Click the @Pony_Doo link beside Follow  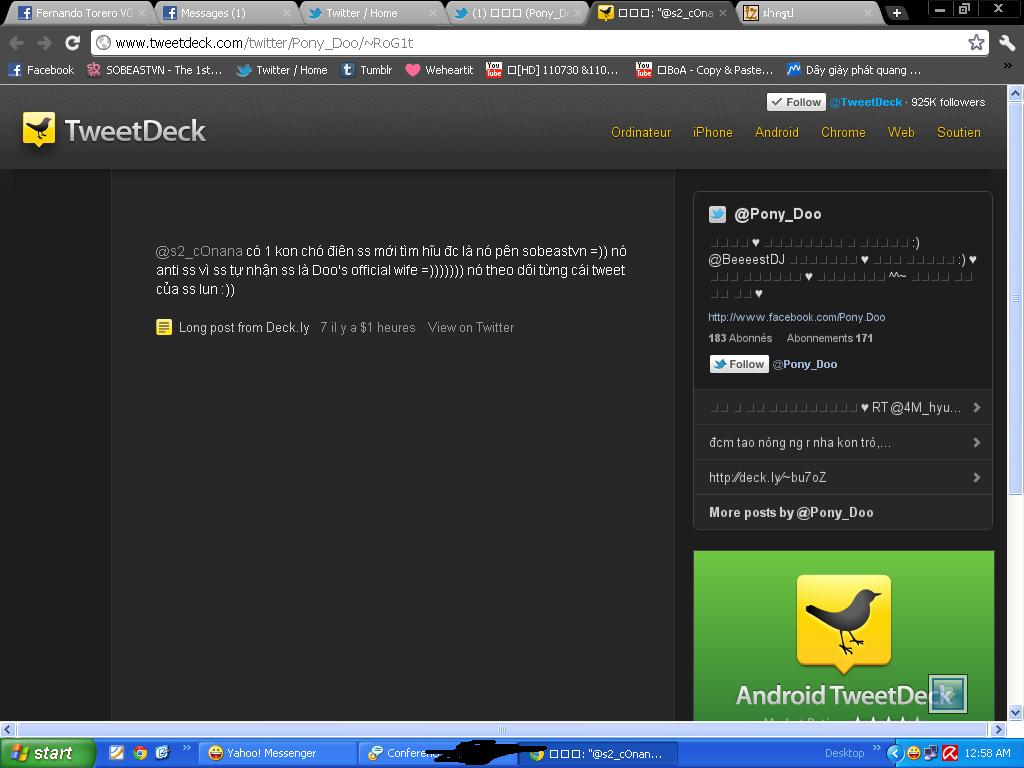coord(805,364)
